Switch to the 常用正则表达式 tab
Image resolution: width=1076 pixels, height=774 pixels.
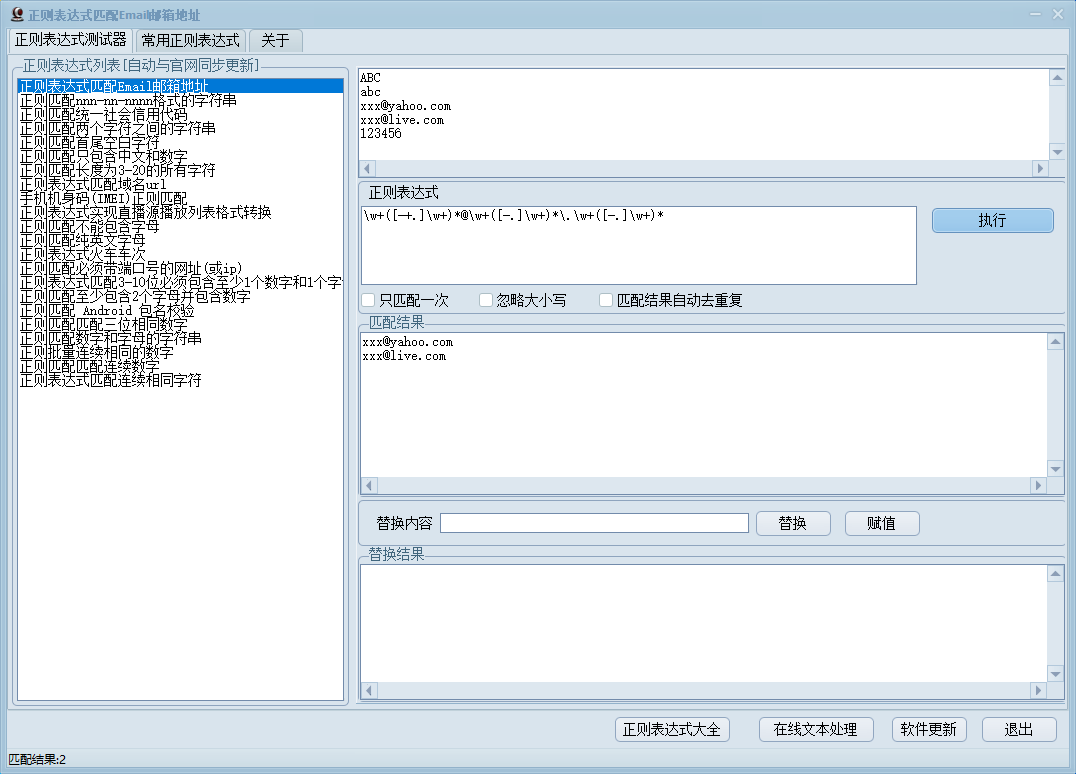click(x=190, y=40)
